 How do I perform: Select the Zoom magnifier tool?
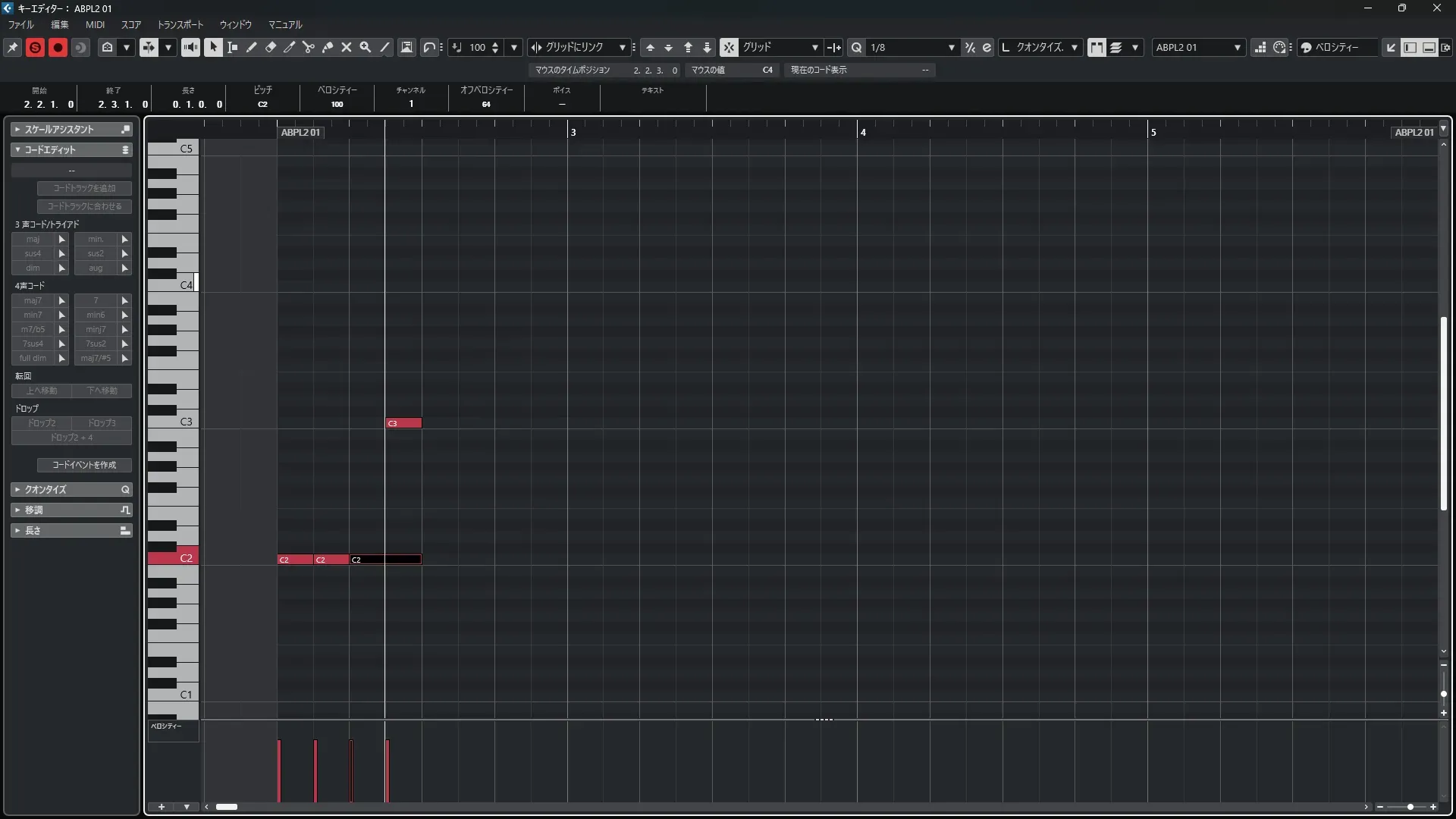tap(366, 47)
